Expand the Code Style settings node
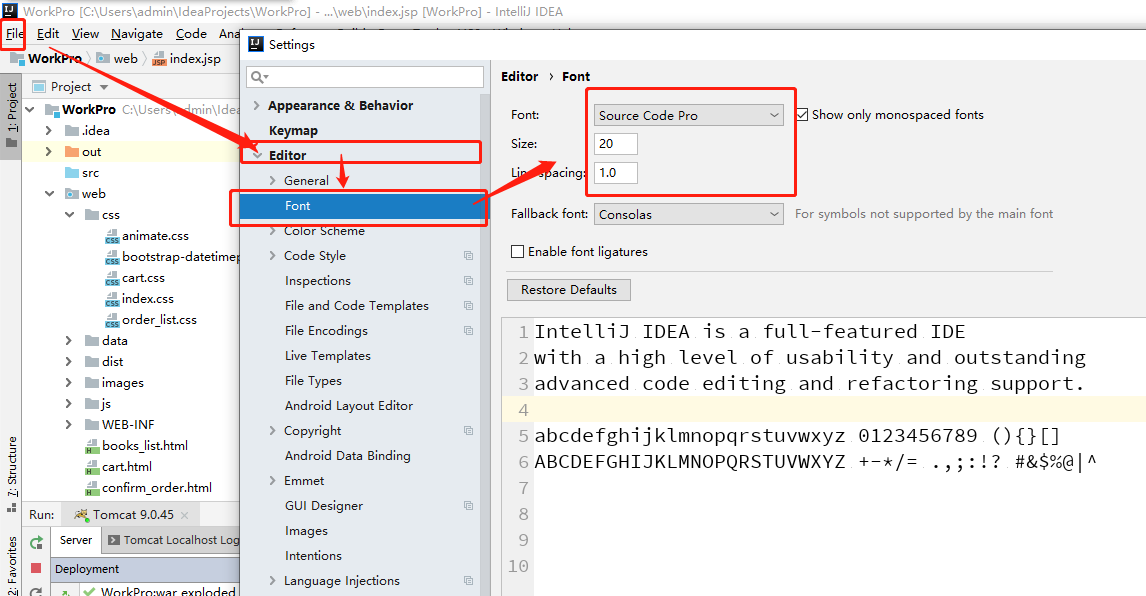 (x=272, y=256)
